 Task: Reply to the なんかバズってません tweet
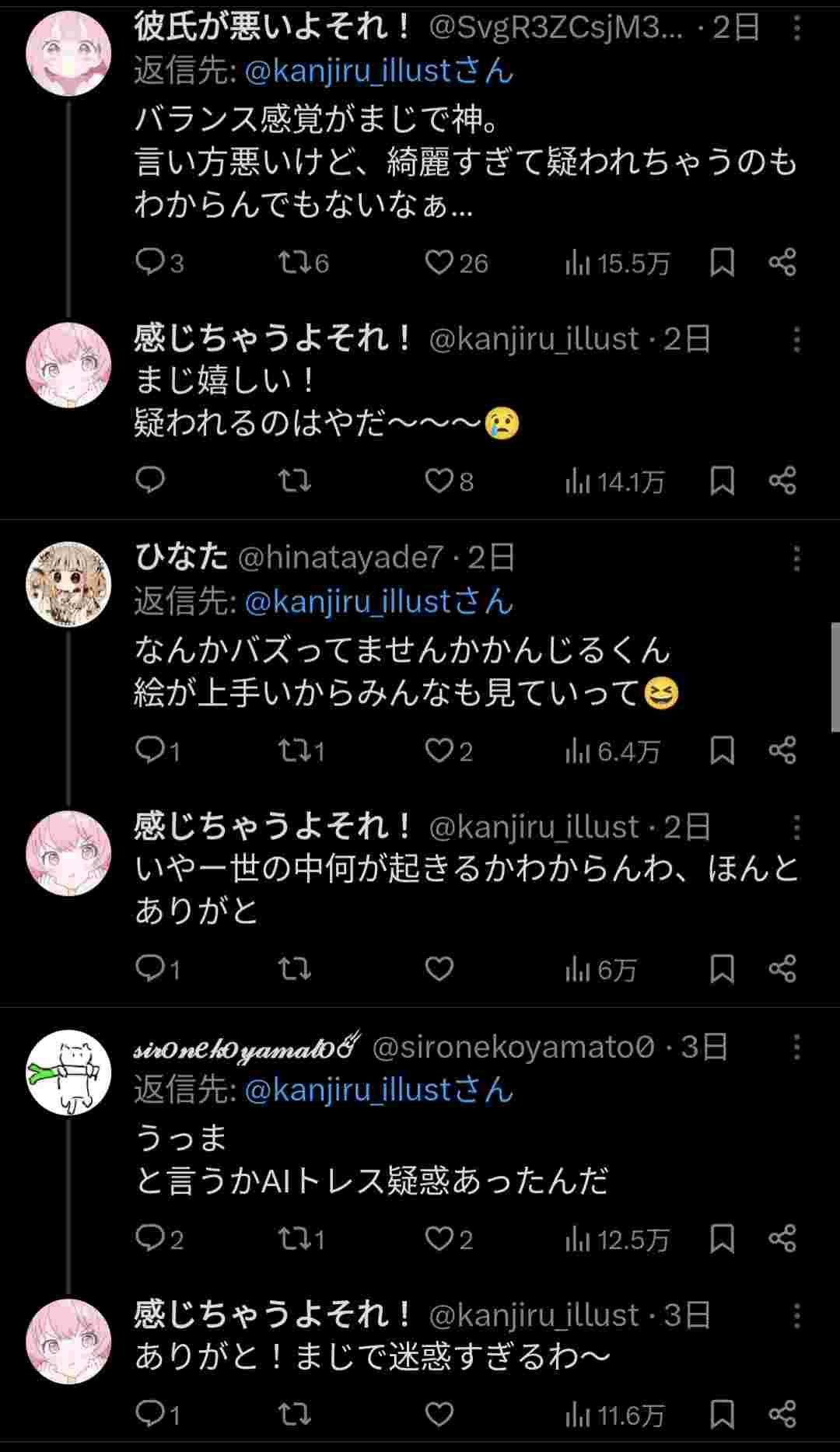point(149,750)
